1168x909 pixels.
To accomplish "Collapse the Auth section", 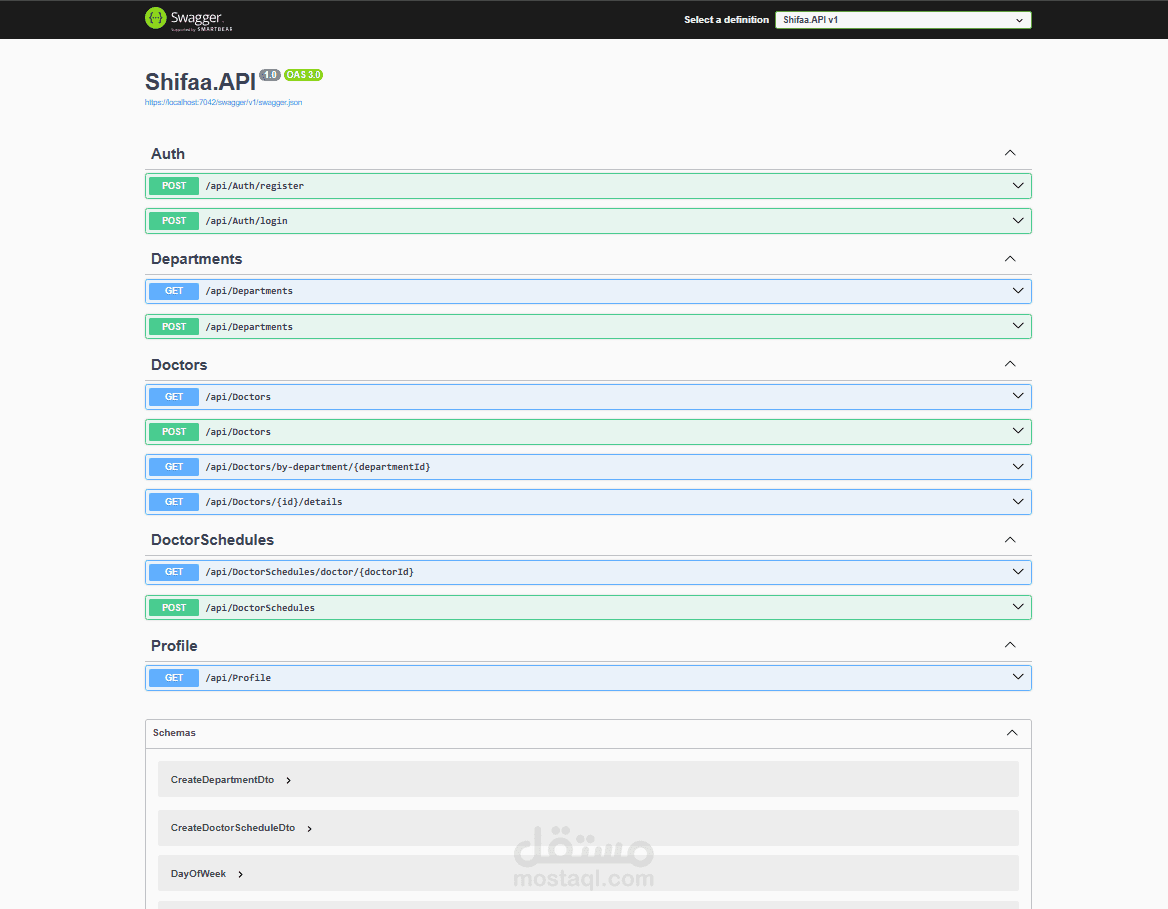I will [x=1010, y=153].
